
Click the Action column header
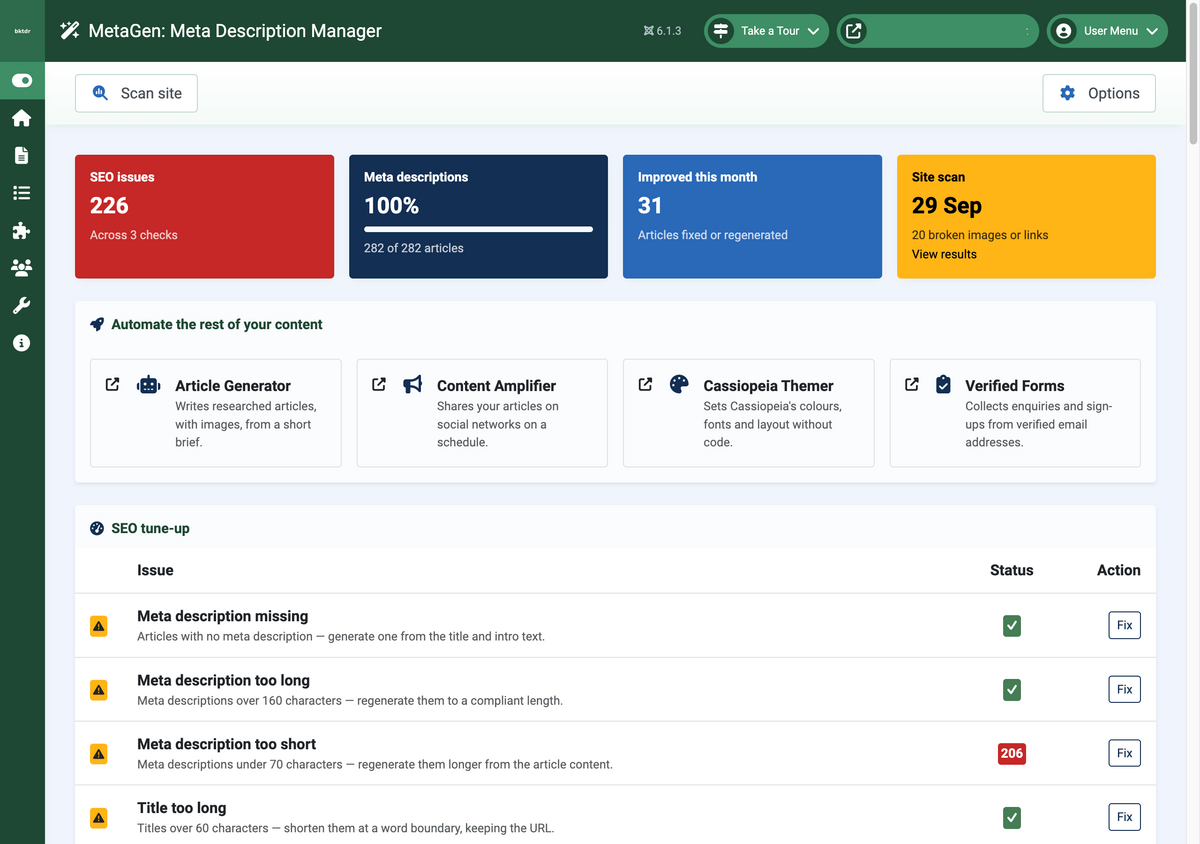tap(1119, 570)
